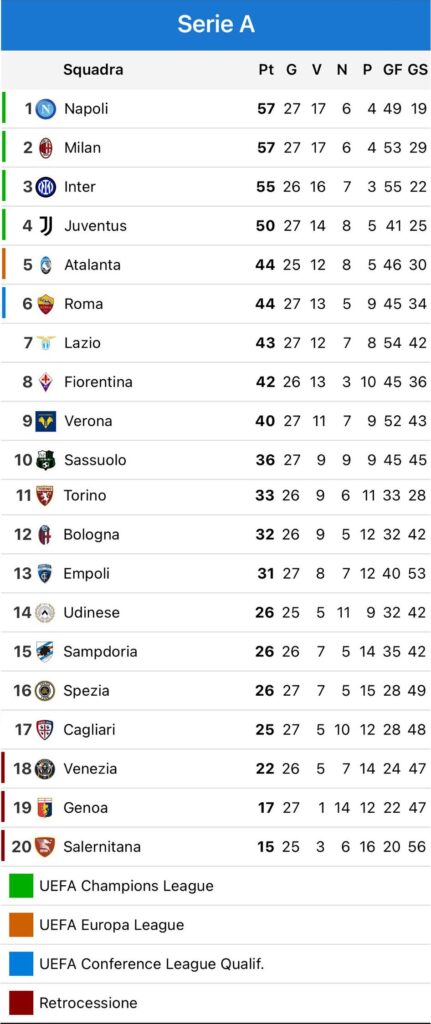Click the dark red Retrocessione swatch
431x1024 pixels.
pos(21,1002)
